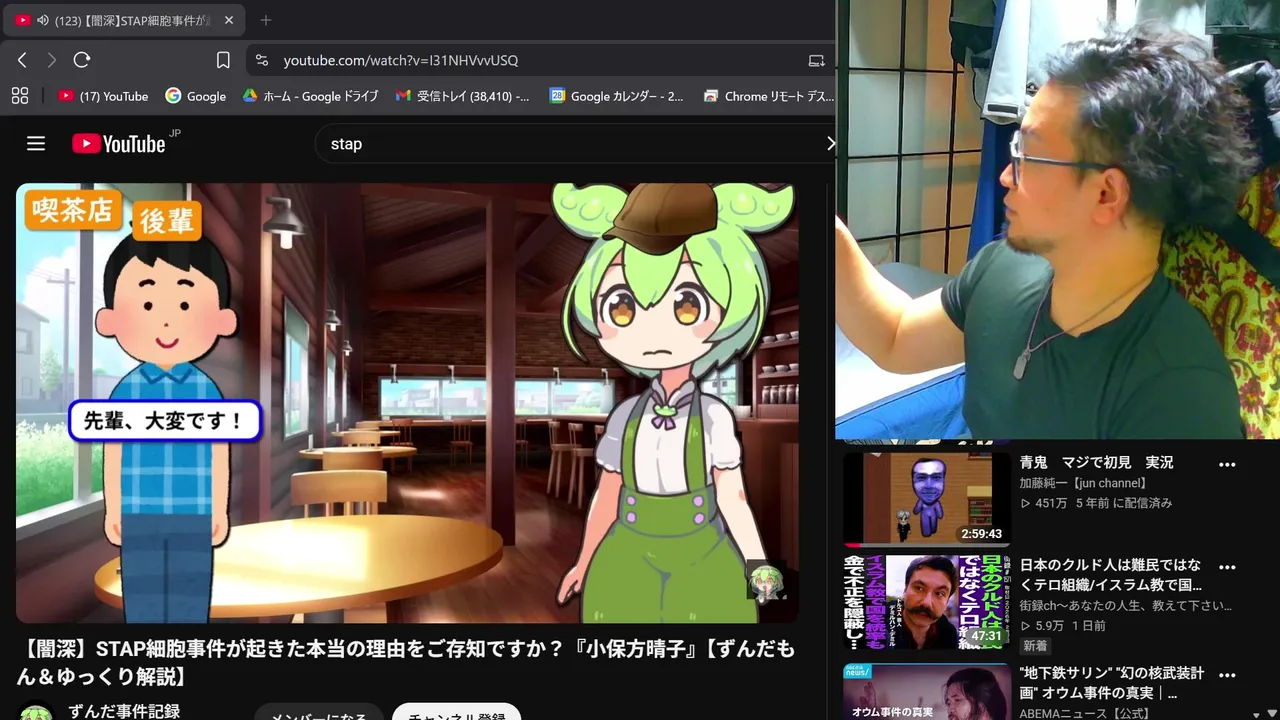This screenshot has width=1280, height=720.
Task: Go forward with the browser forward arrow
Action: (x=52, y=60)
